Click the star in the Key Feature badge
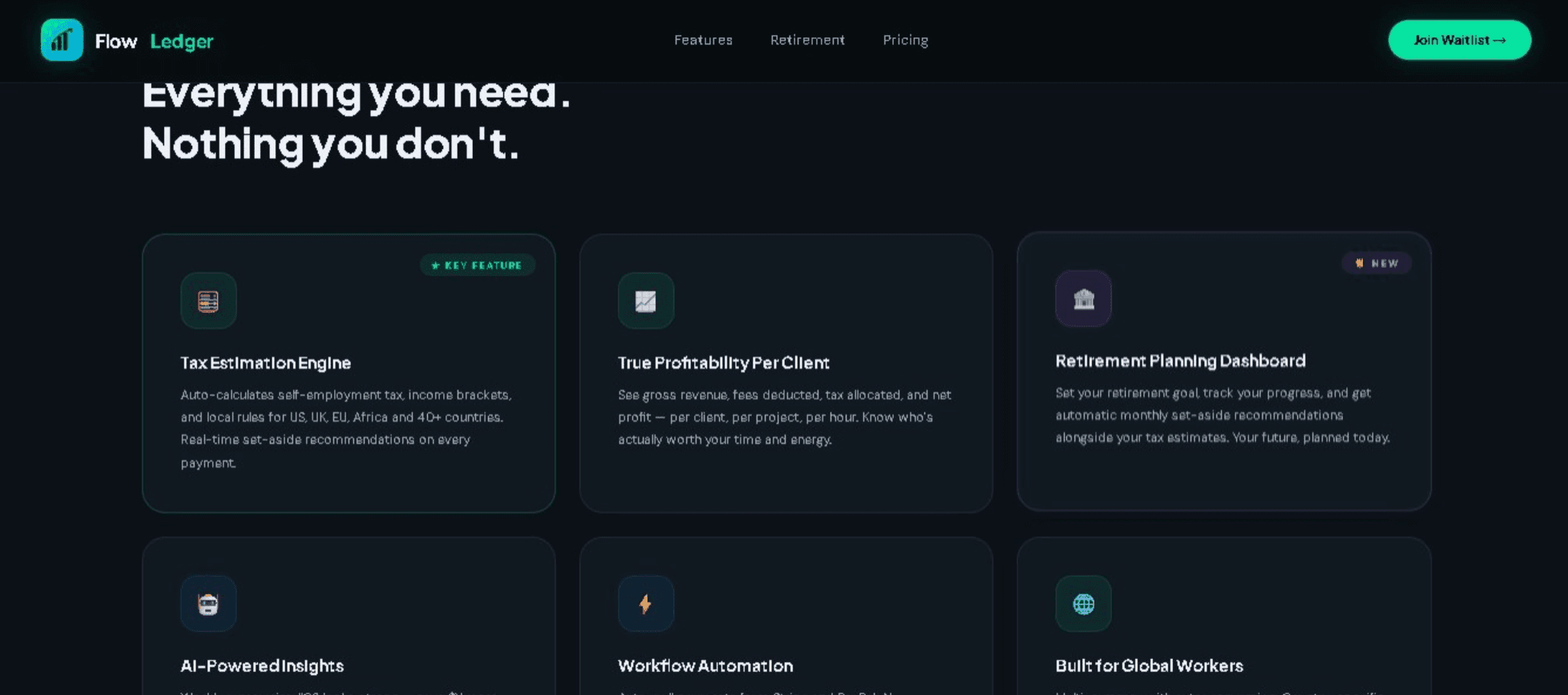Image resolution: width=1568 pixels, height=695 pixels. (435, 265)
